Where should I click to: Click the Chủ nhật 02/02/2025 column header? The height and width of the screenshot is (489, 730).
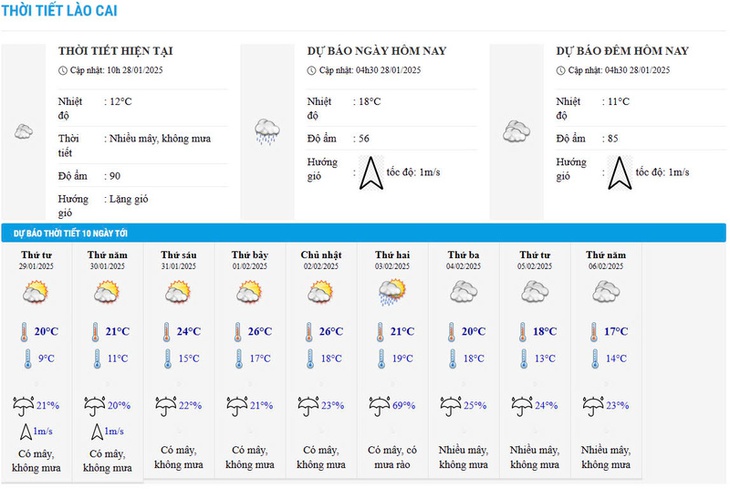(321, 260)
